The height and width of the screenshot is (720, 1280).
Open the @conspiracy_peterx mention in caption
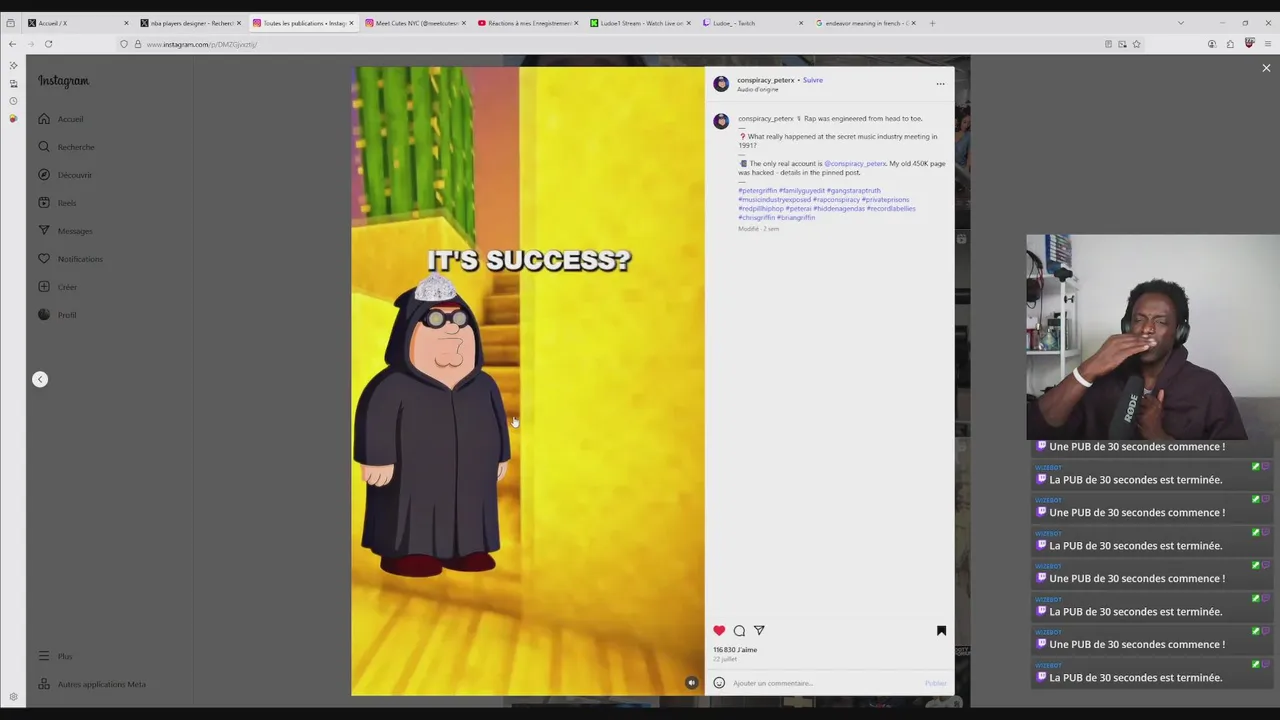(x=855, y=163)
